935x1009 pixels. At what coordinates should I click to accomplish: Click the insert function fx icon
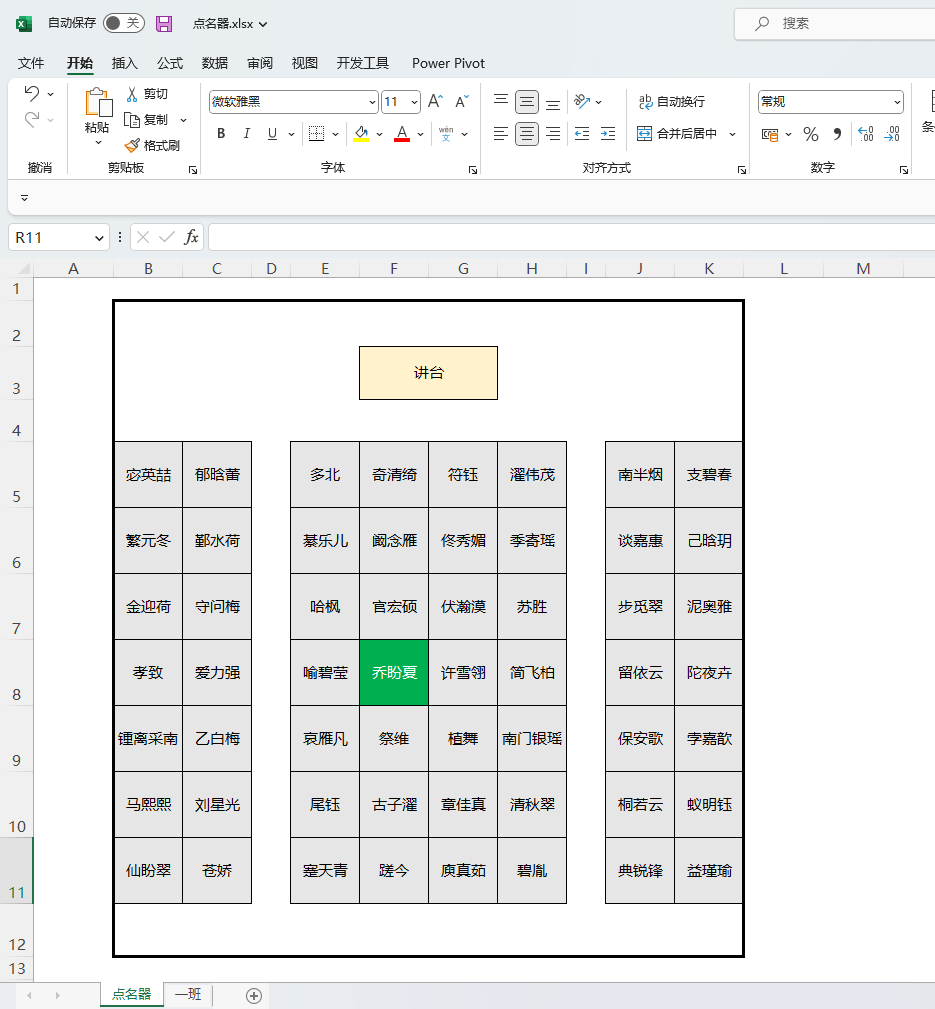(x=191, y=237)
